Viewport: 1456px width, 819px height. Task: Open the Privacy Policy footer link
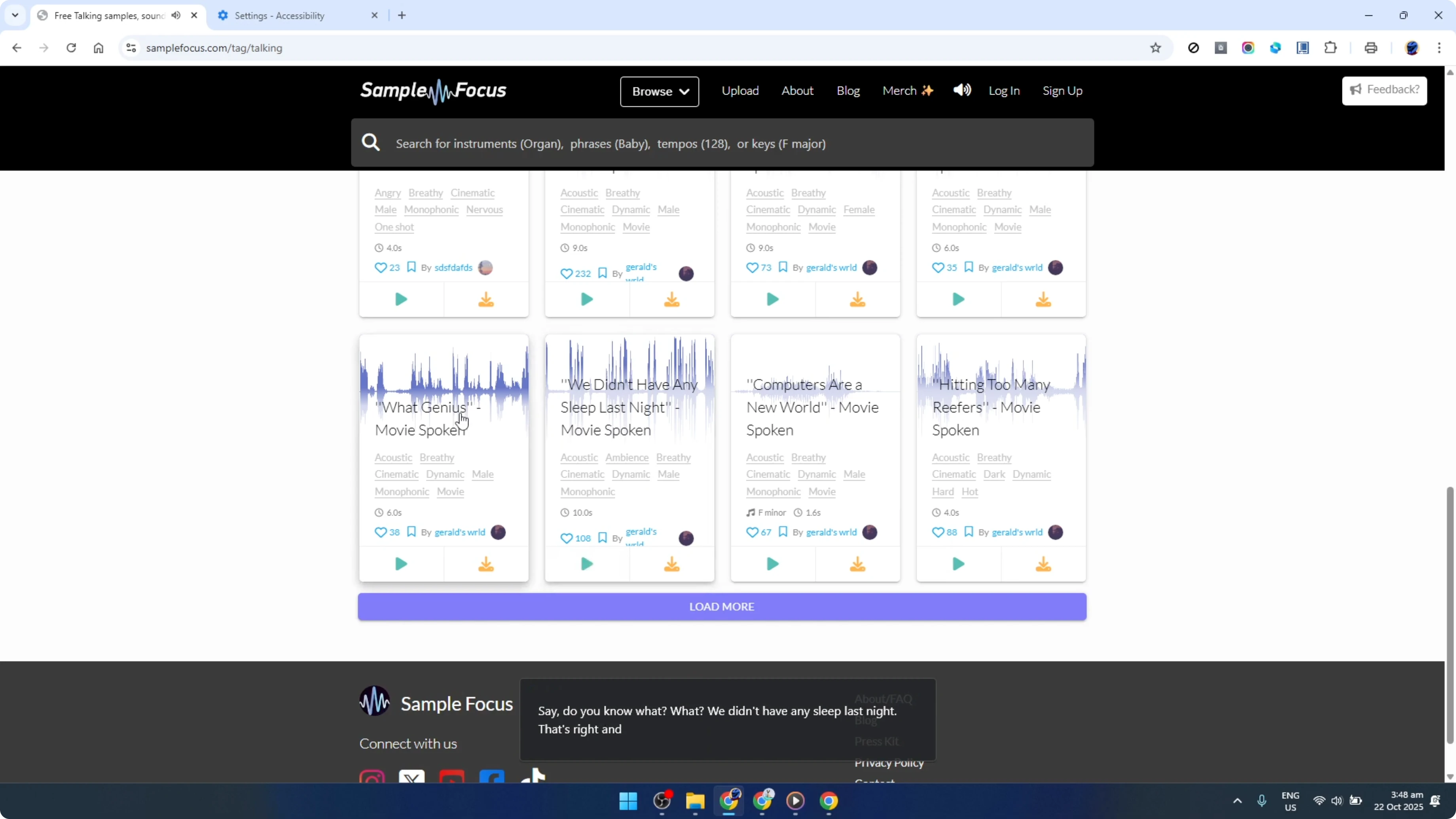(x=889, y=763)
